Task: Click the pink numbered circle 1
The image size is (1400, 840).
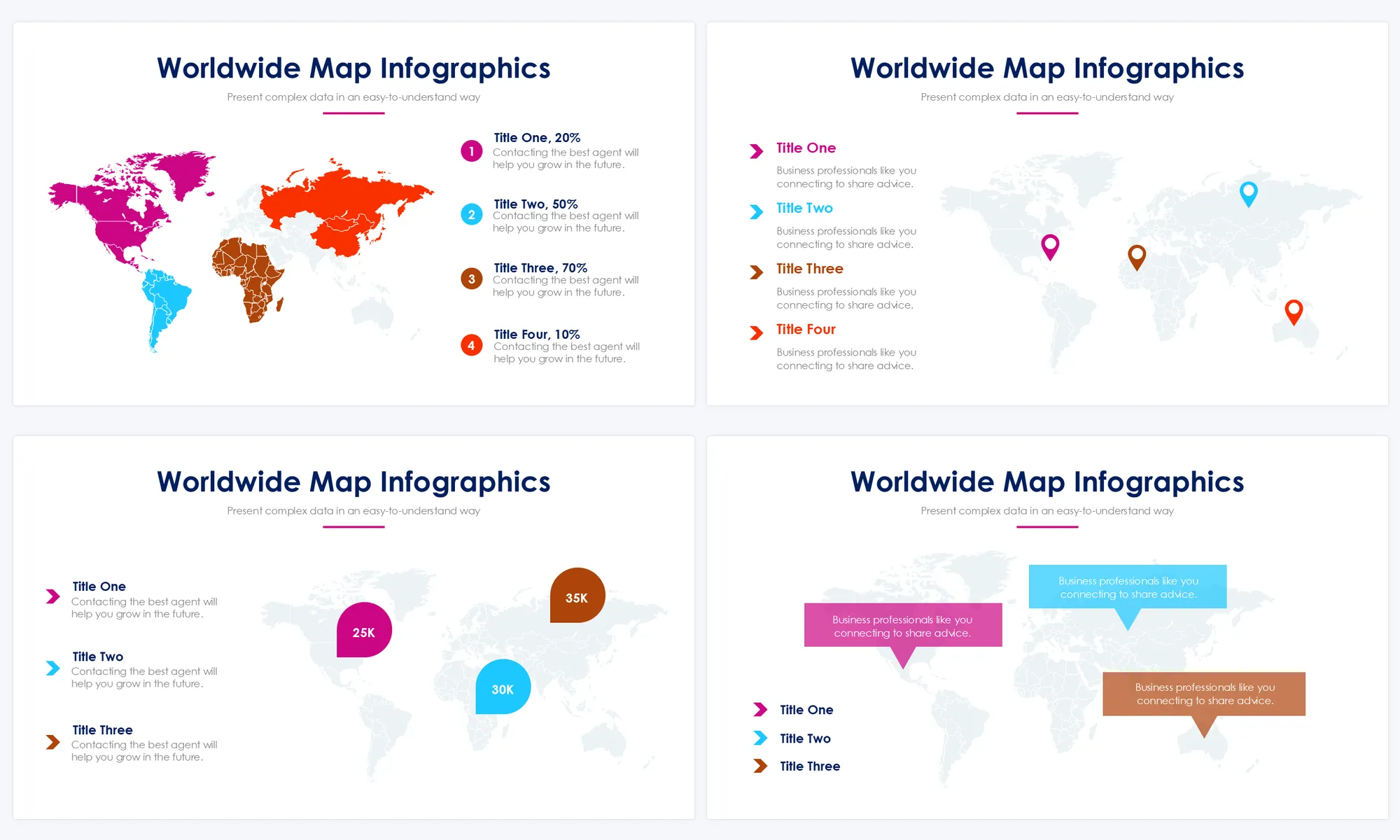Action: pyautogui.click(x=471, y=150)
